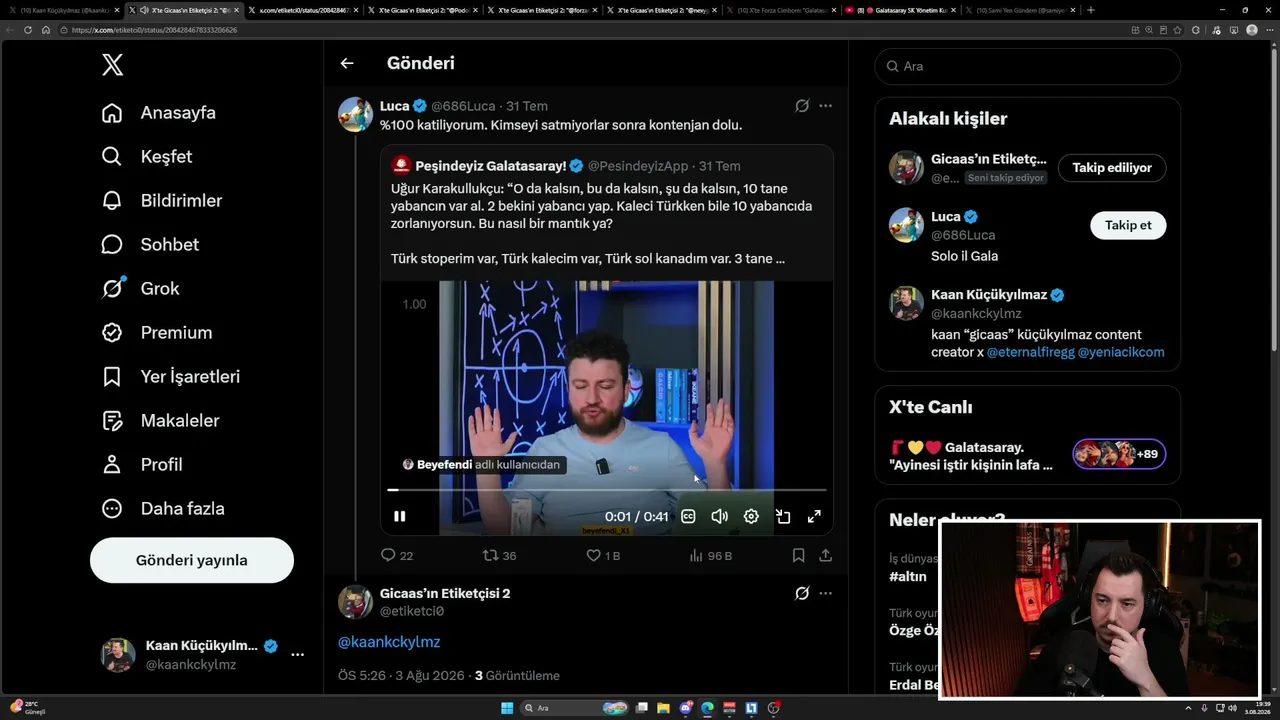The image size is (1280, 720).
Task: Open the @yeniacikcom profile link
Action: pyautogui.click(x=1121, y=352)
